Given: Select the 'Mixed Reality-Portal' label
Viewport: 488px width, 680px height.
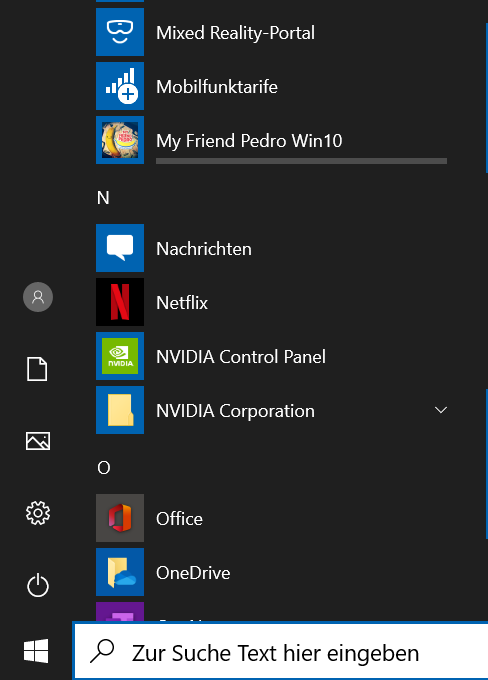Looking at the screenshot, I should pos(236,33).
